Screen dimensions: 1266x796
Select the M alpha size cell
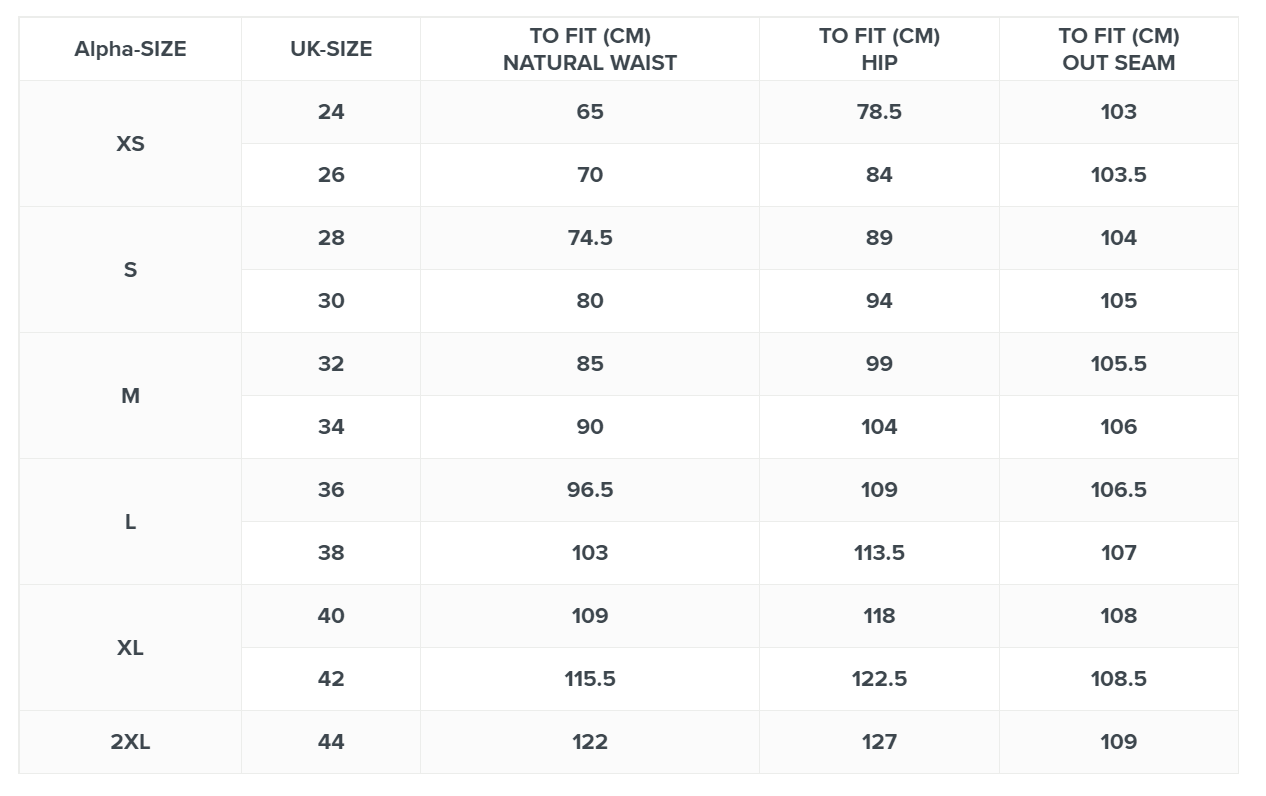coord(130,395)
